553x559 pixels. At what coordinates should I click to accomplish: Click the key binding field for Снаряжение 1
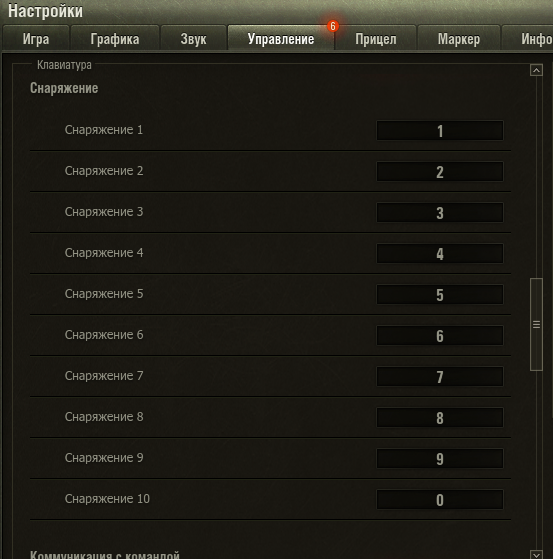440,130
